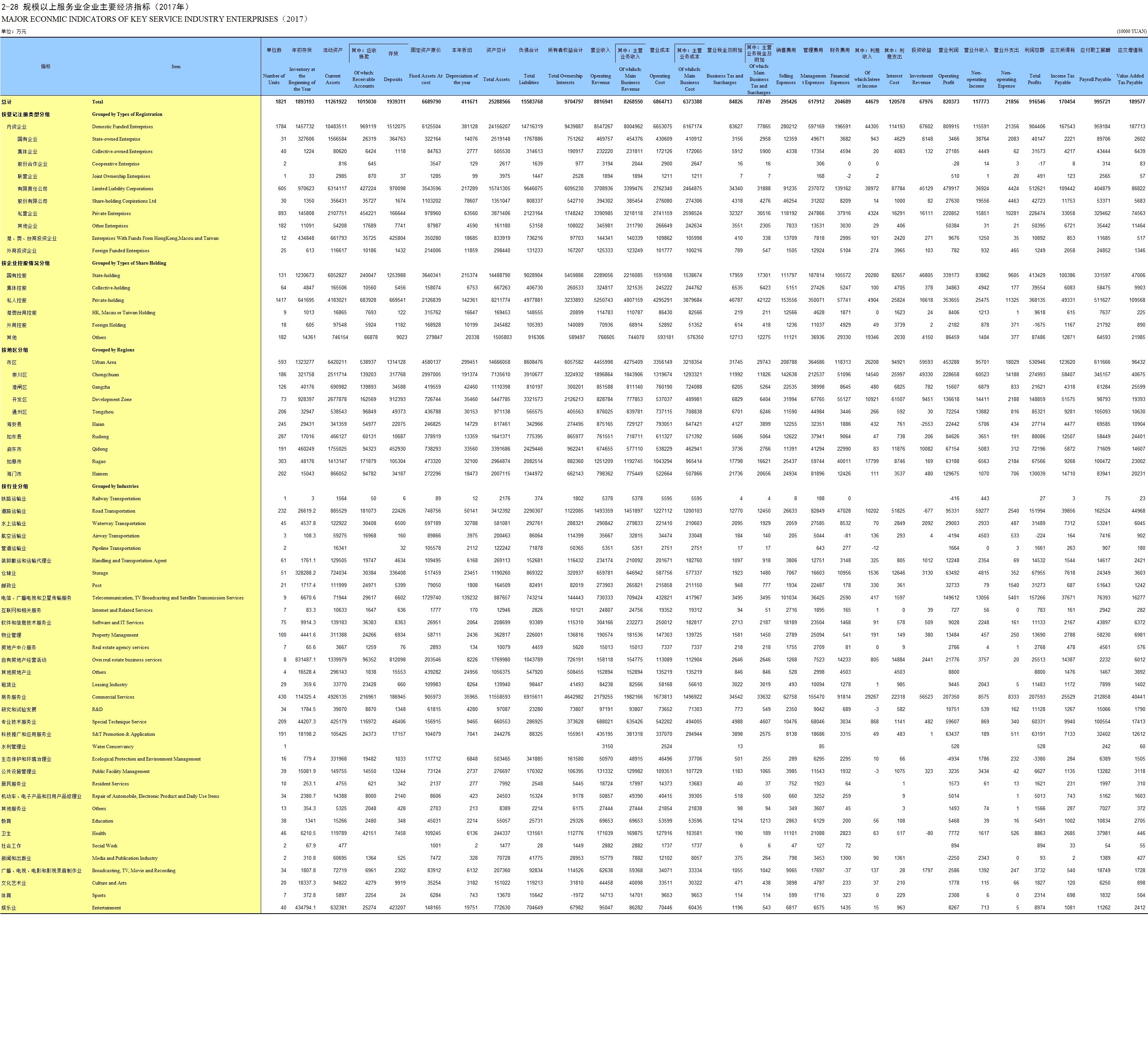Select the 'Payroll Payable' column header
The image size is (1148, 1038).
1095,79
